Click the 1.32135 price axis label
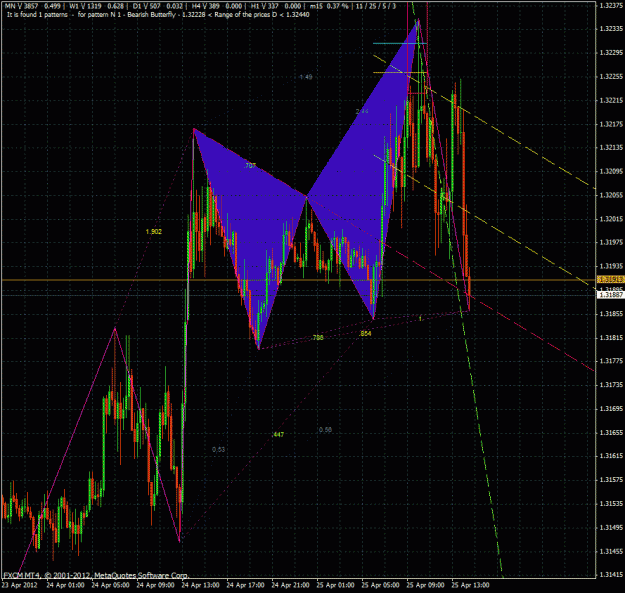The height and width of the screenshot is (593, 625). click(x=611, y=147)
